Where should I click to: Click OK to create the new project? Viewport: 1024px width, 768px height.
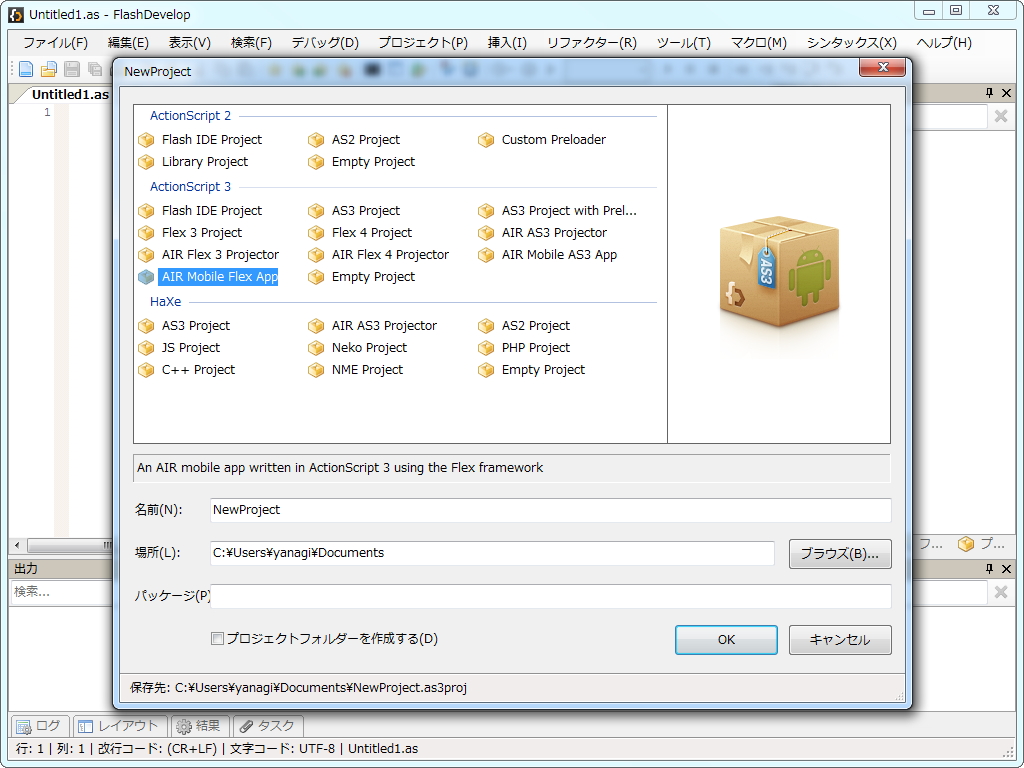pos(726,639)
